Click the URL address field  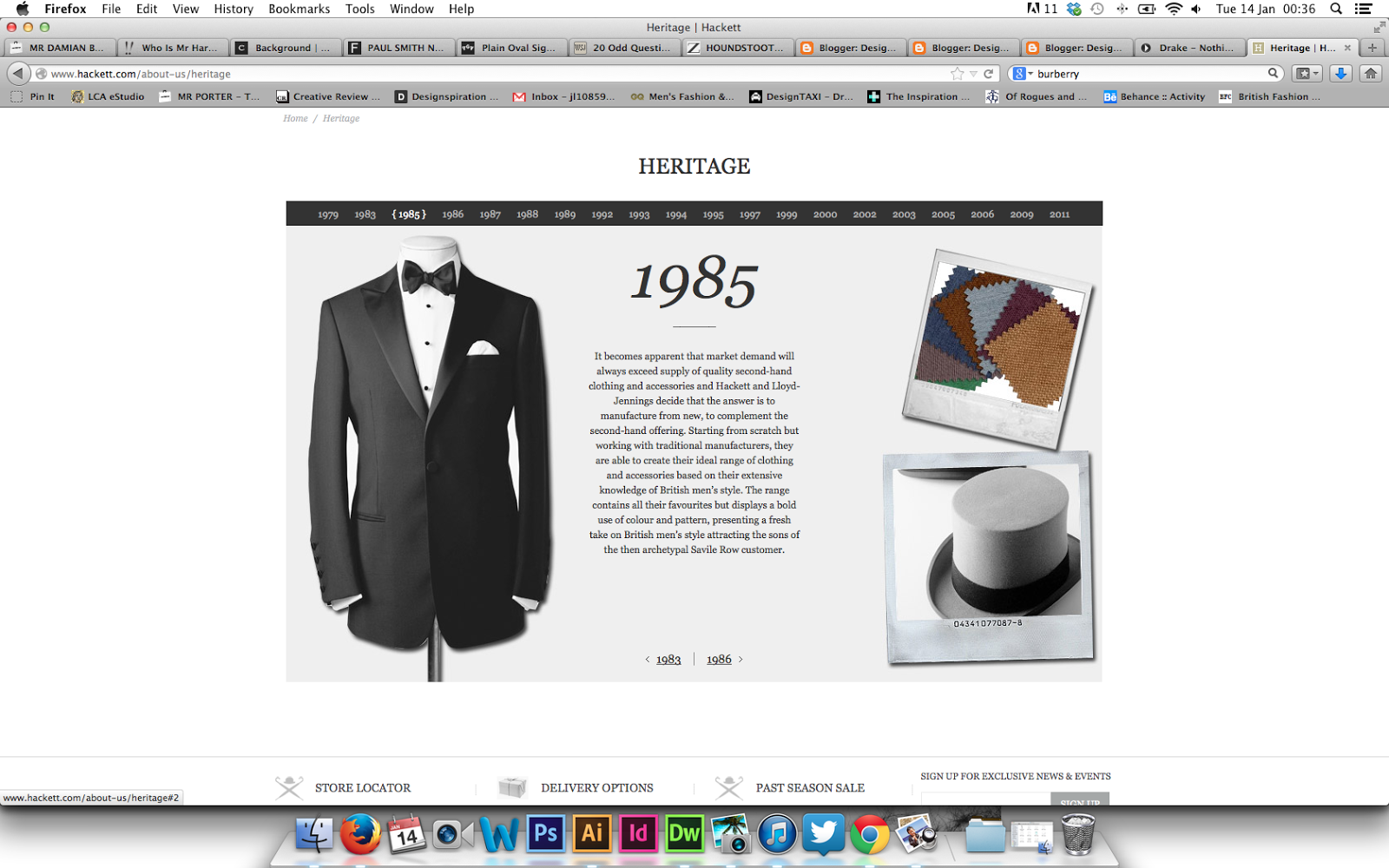pyautogui.click(x=495, y=74)
